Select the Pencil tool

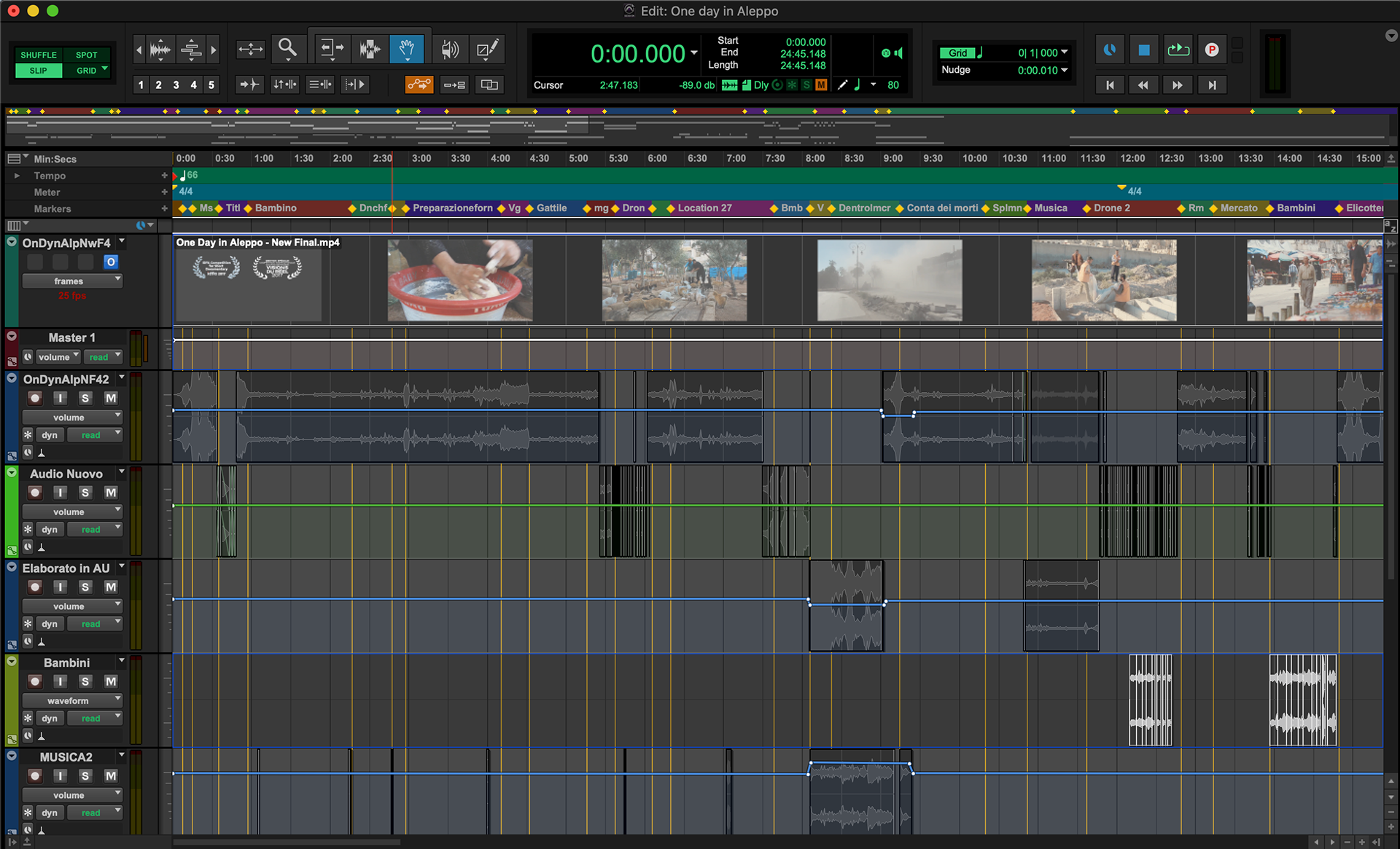coord(487,49)
